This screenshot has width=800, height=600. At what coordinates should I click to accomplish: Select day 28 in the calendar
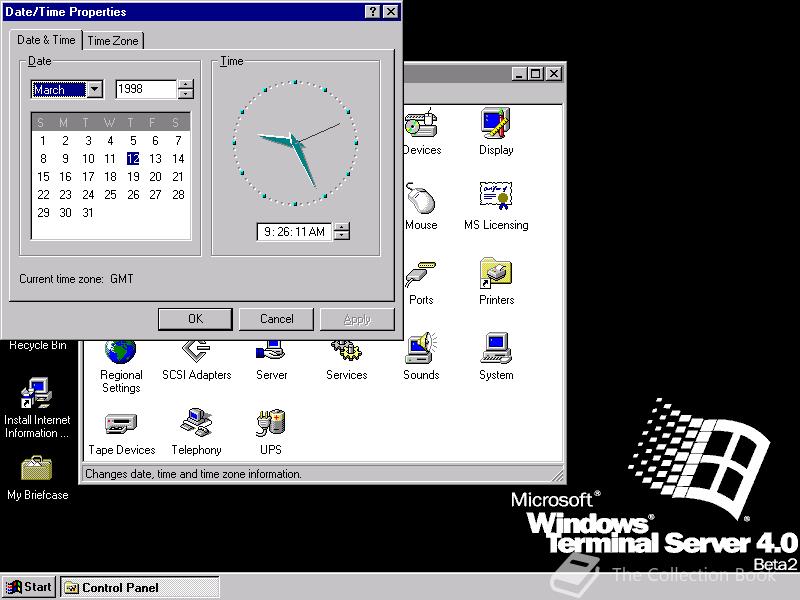pyautogui.click(x=178, y=194)
